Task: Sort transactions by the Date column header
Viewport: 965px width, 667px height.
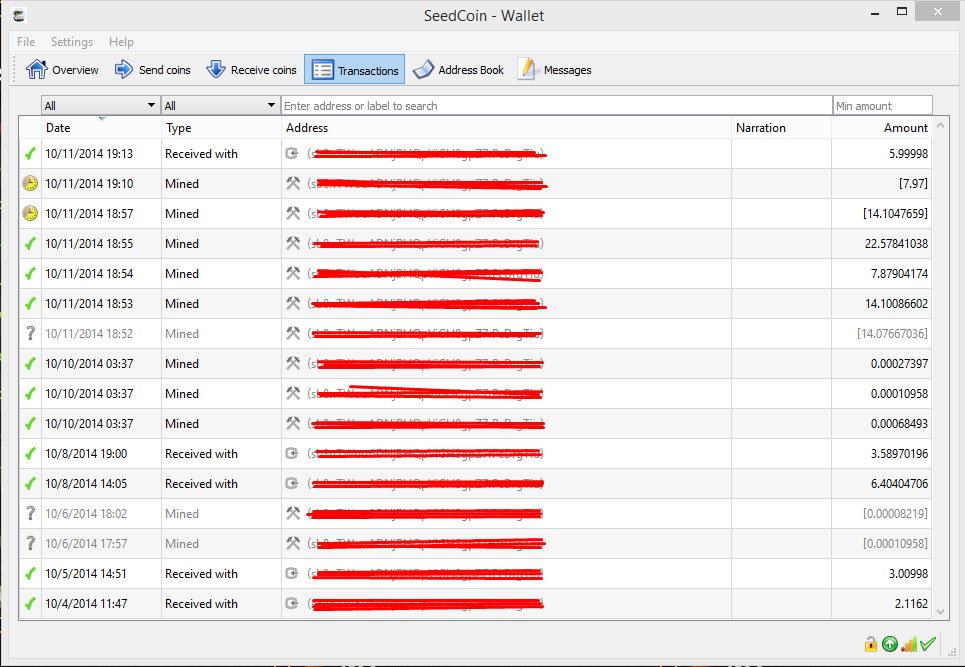Action: click(x=101, y=128)
